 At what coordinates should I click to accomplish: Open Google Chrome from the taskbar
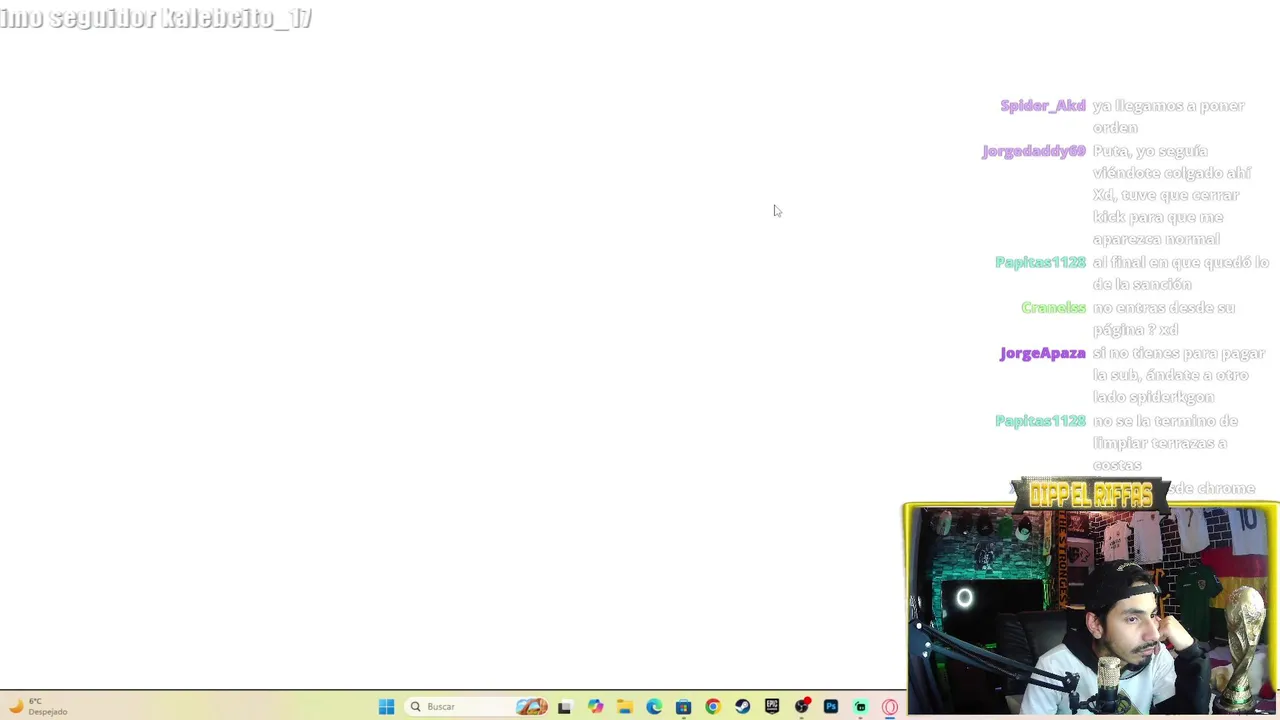(712, 707)
